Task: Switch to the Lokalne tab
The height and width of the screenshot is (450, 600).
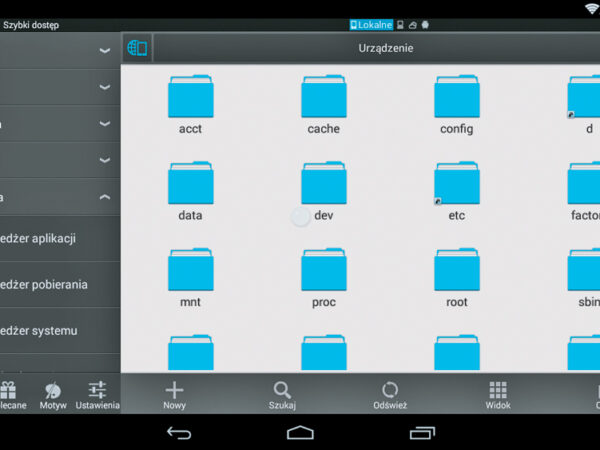Action: tap(370, 24)
